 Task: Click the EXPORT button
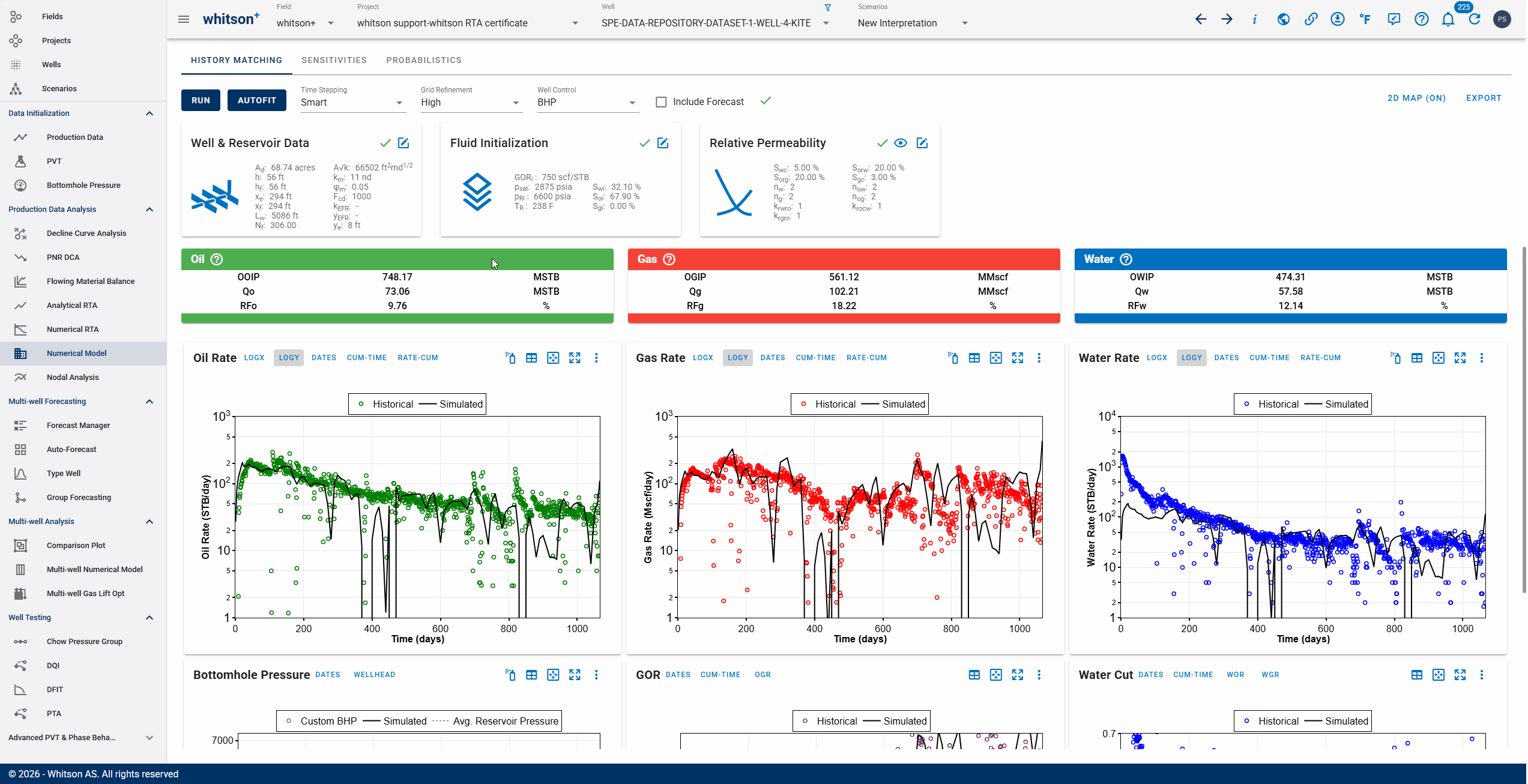1484,98
